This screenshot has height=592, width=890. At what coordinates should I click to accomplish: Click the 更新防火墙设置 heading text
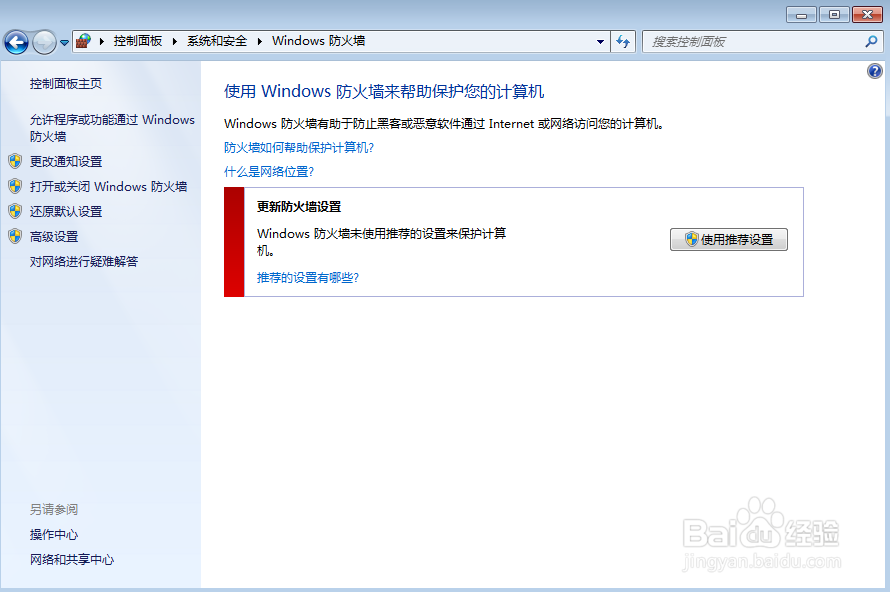pyautogui.click(x=299, y=207)
